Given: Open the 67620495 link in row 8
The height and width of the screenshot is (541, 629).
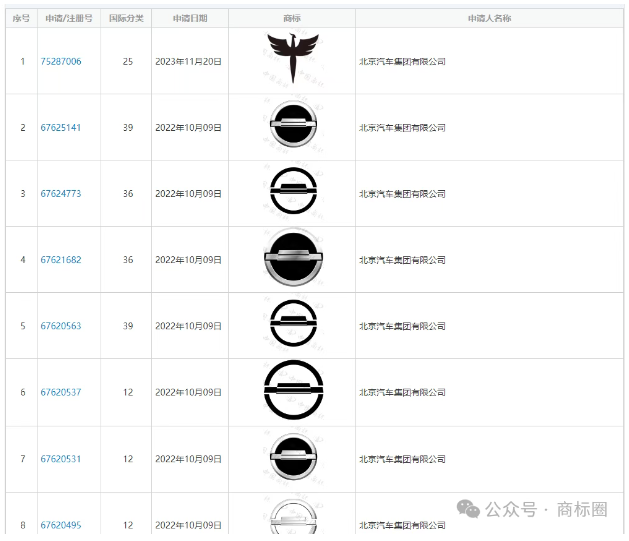Looking at the screenshot, I should coord(61,525).
